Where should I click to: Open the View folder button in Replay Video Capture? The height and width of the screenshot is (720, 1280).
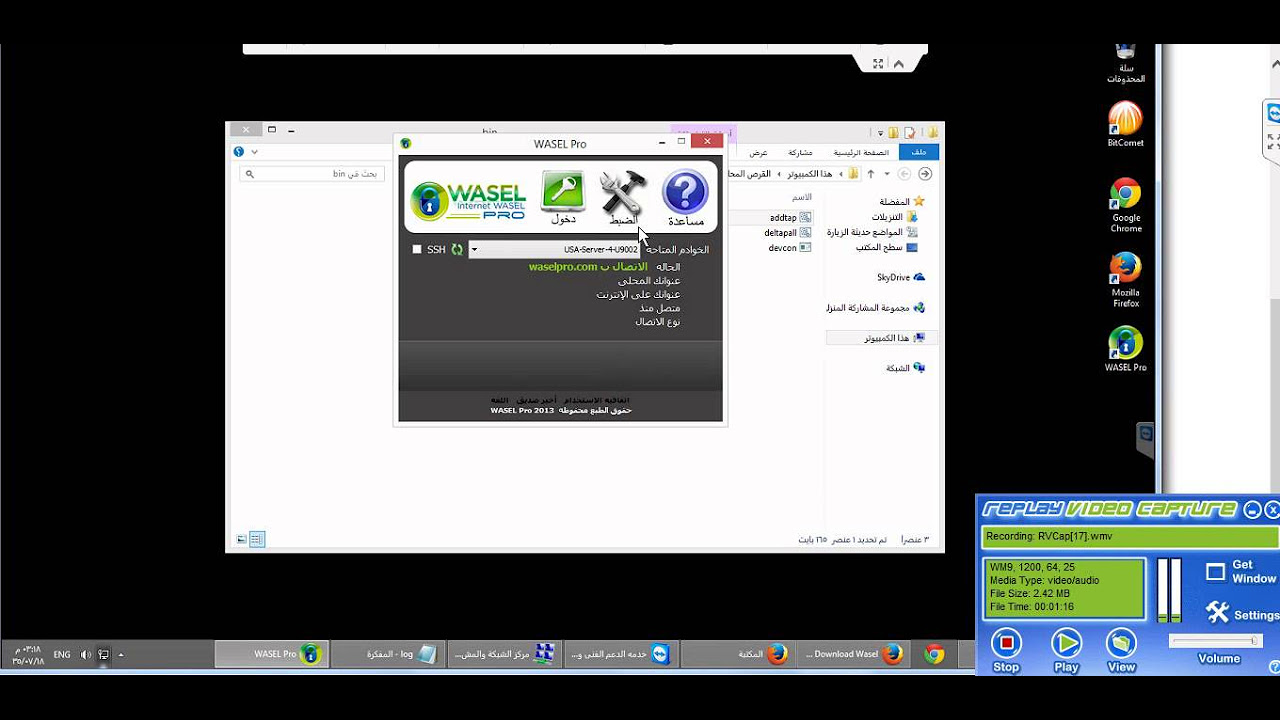1121,651
